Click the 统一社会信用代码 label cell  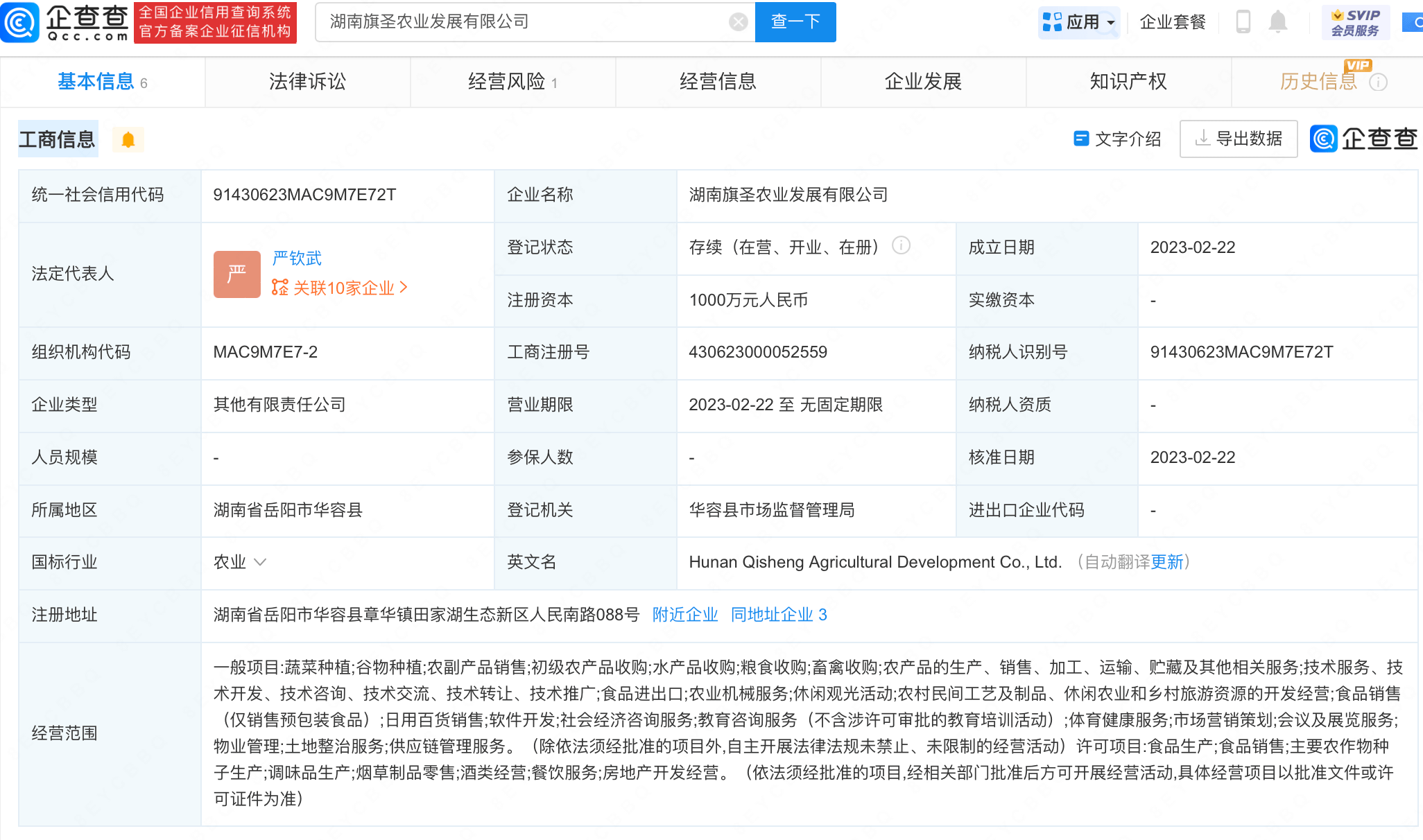pyautogui.click(x=110, y=196)
